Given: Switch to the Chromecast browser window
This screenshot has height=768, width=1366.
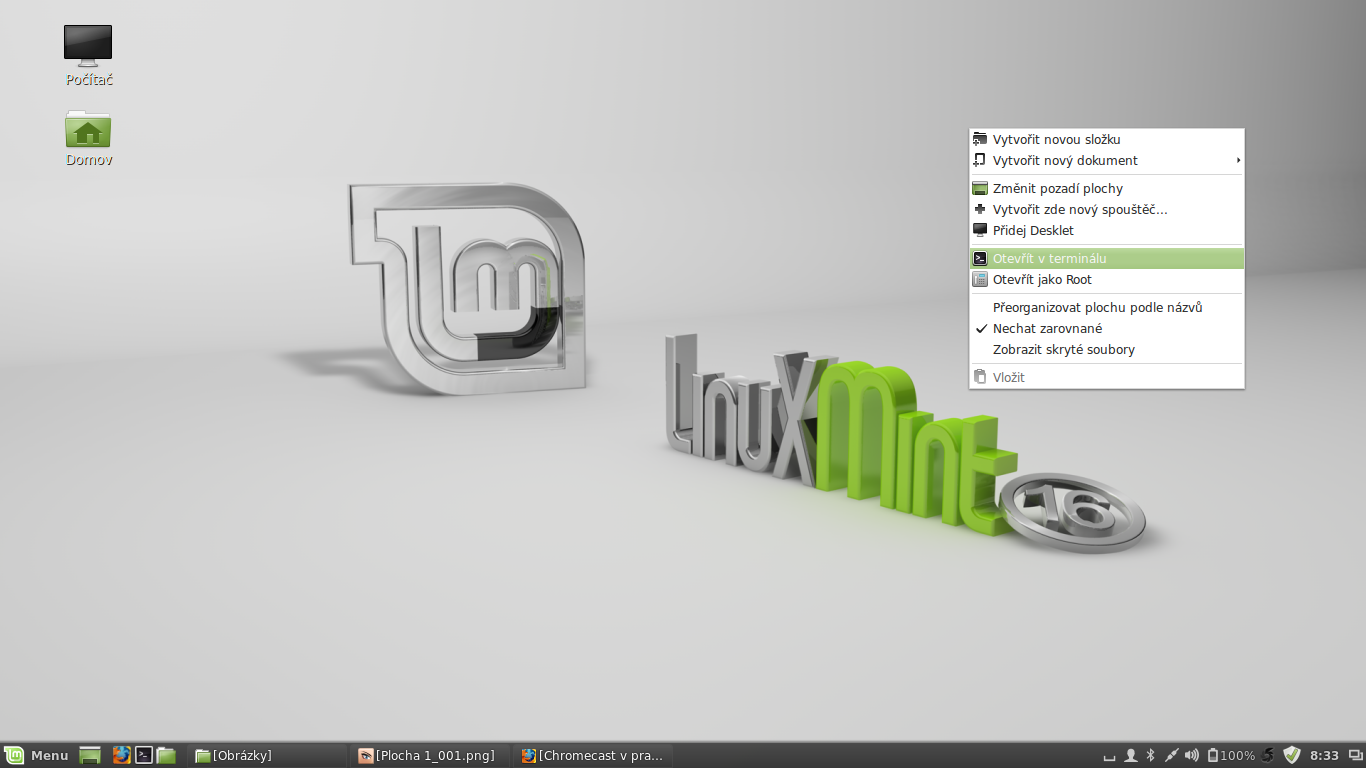Looking at the screenshot, I should (x=593, y=755).
